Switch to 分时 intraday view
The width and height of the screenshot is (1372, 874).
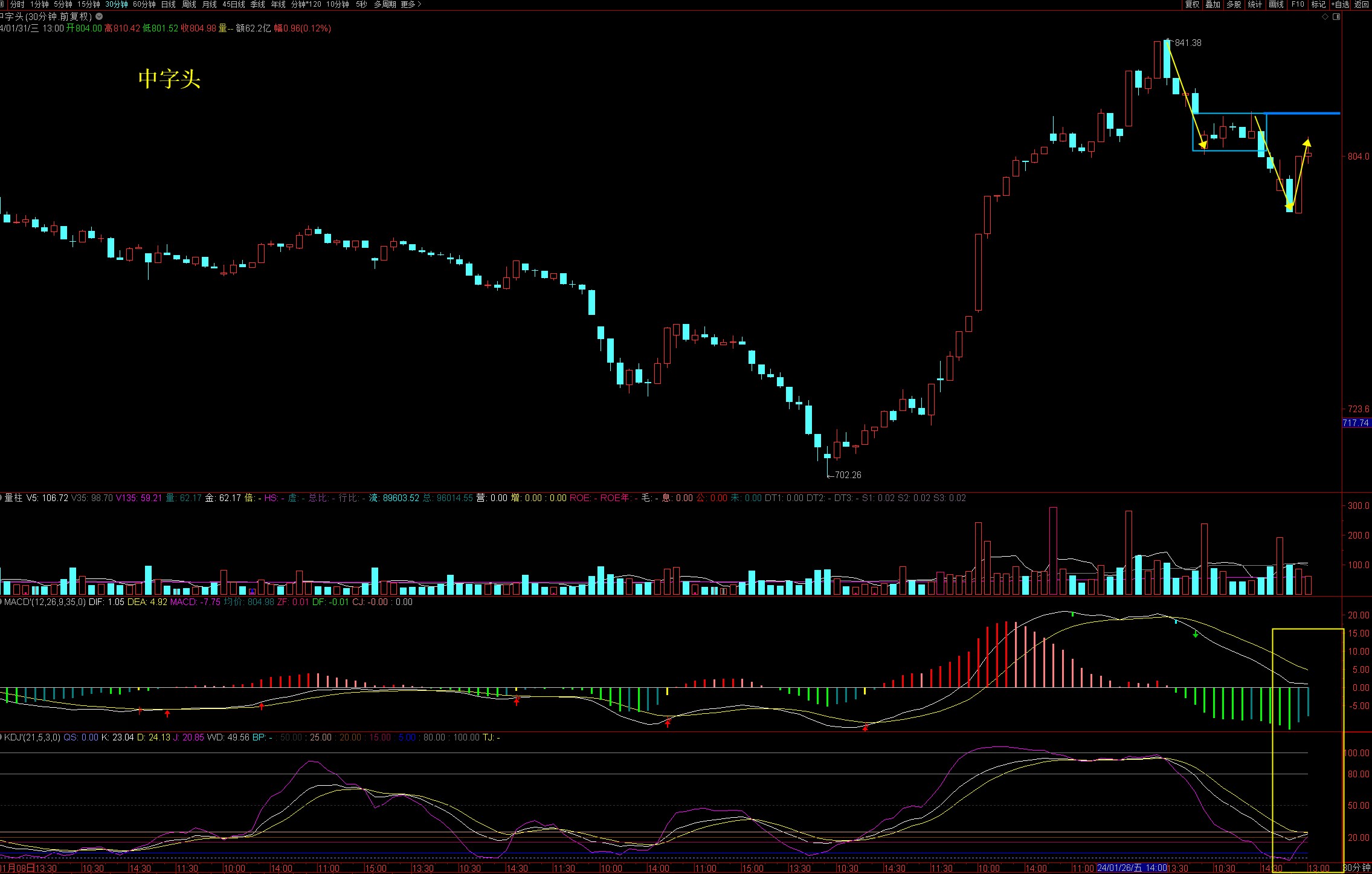pos(17,4)
